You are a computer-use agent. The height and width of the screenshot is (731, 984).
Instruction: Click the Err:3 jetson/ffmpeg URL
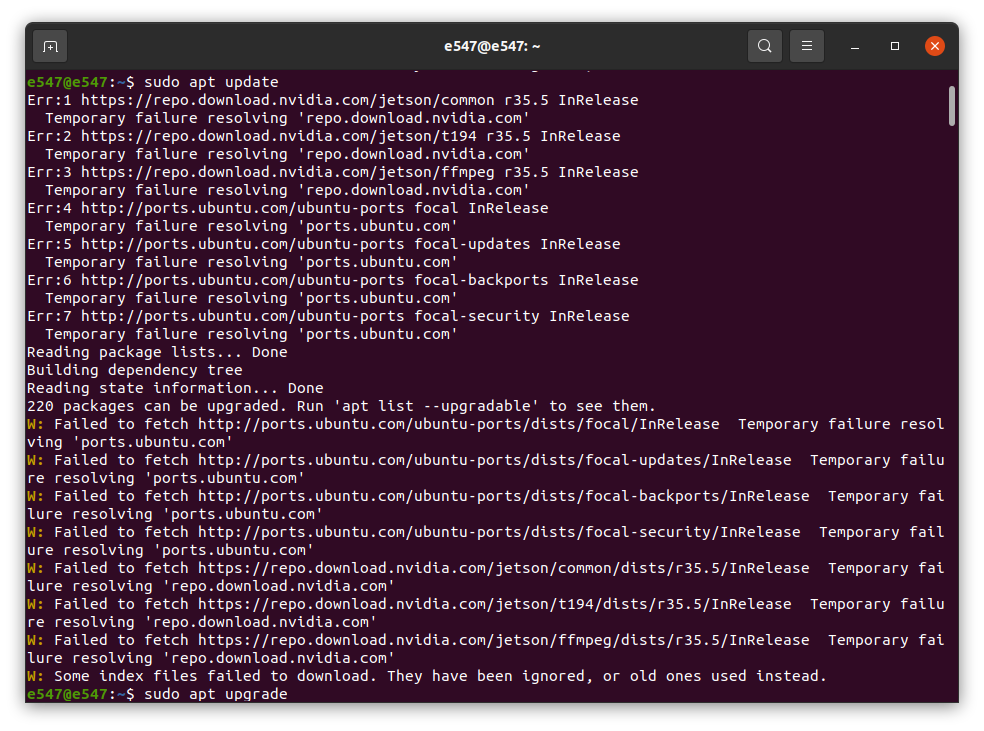pyautogui.click(x=287, y=173)
